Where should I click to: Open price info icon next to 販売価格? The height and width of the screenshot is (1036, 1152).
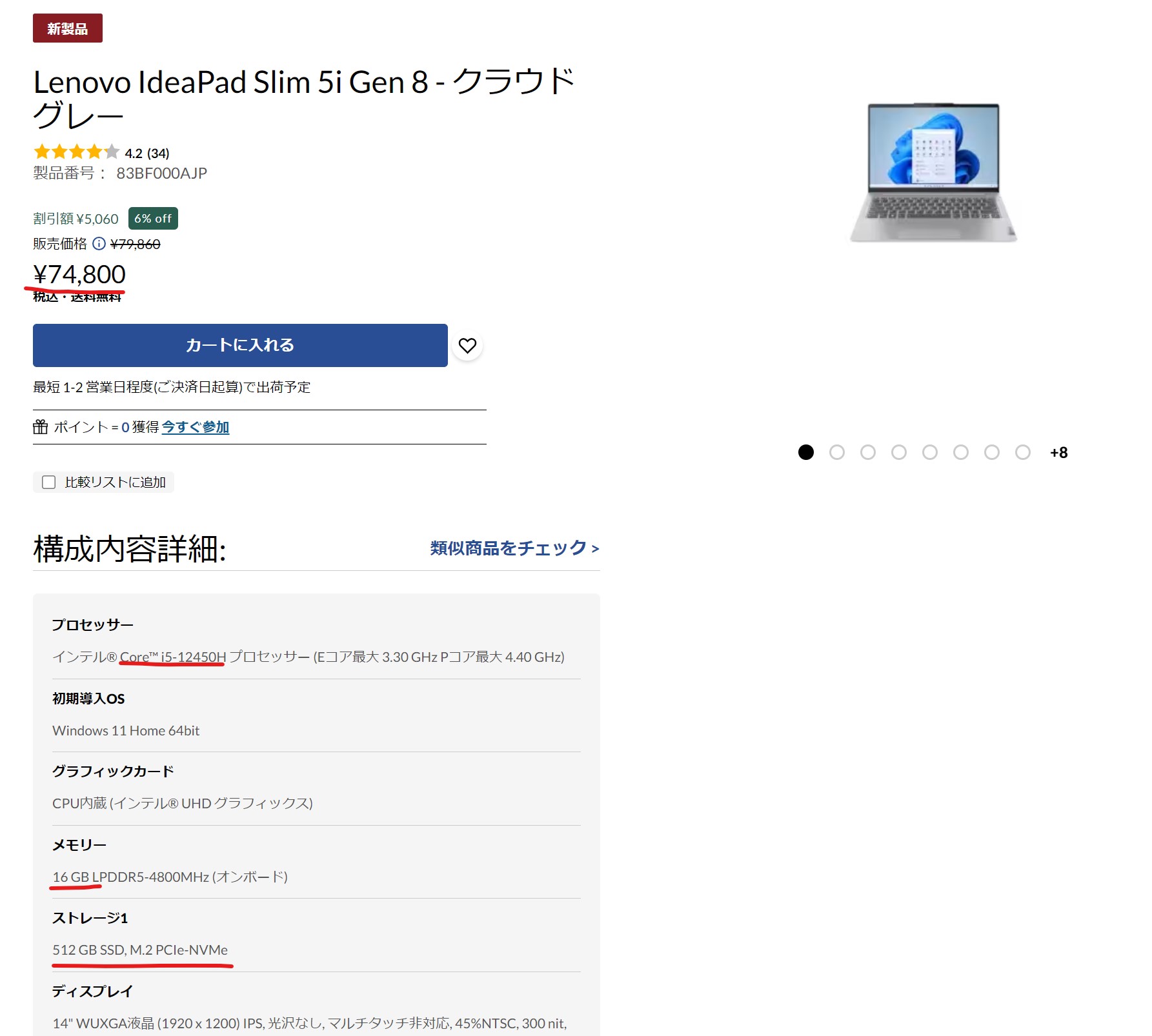(99, 244)
